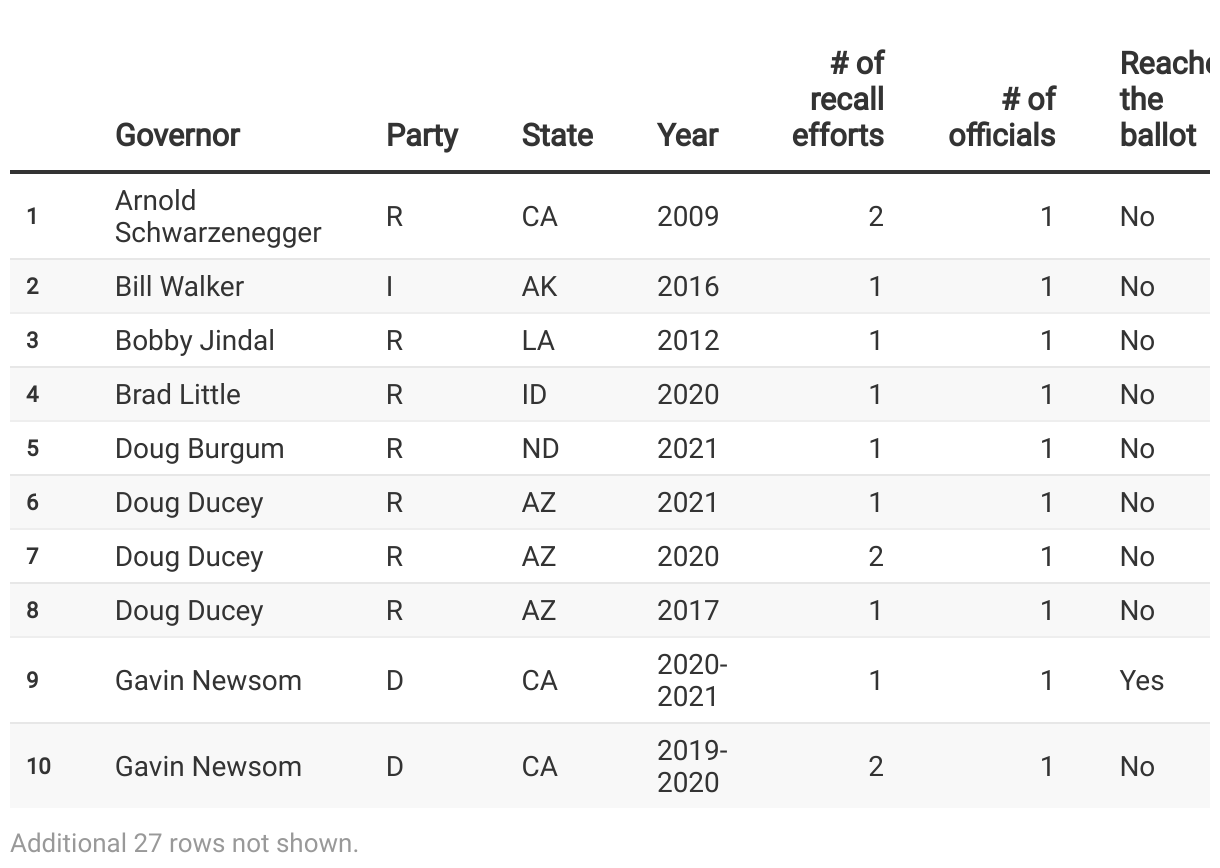Select the '# of officials' column header
The width and height of the screenshot is (1220, 868).
(1002, 117)
